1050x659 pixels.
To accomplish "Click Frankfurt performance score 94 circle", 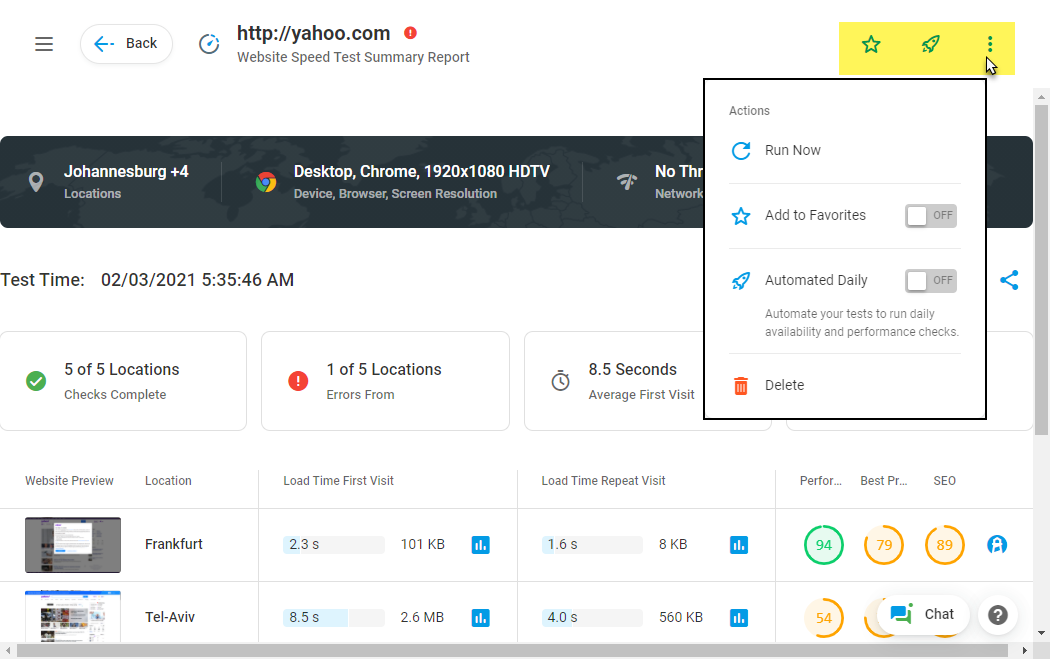I will [x=824, y=545].
